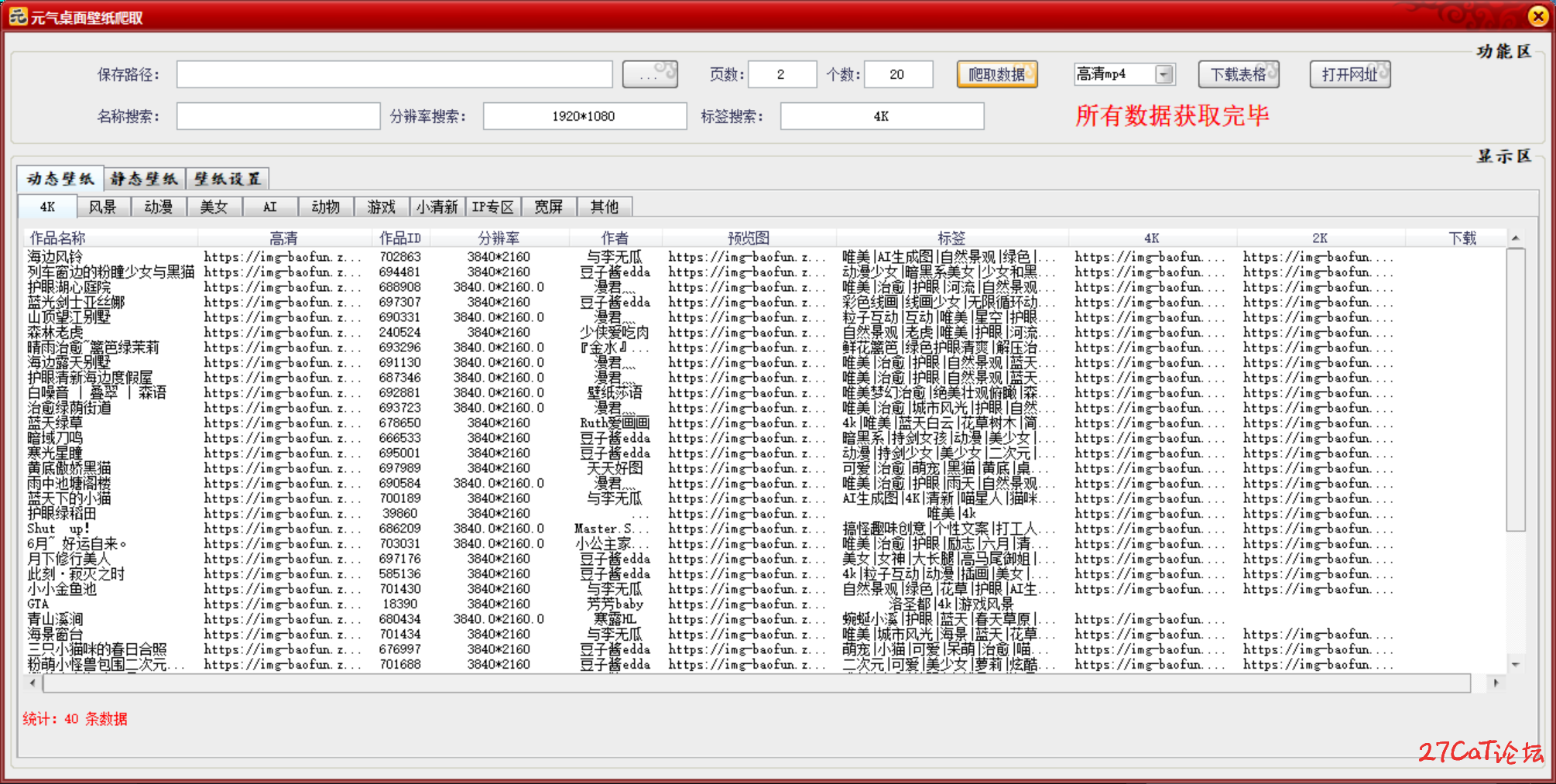Close the wallpaper crawler window
This screenshot has height=784, width=1556.
(1537, 16)
